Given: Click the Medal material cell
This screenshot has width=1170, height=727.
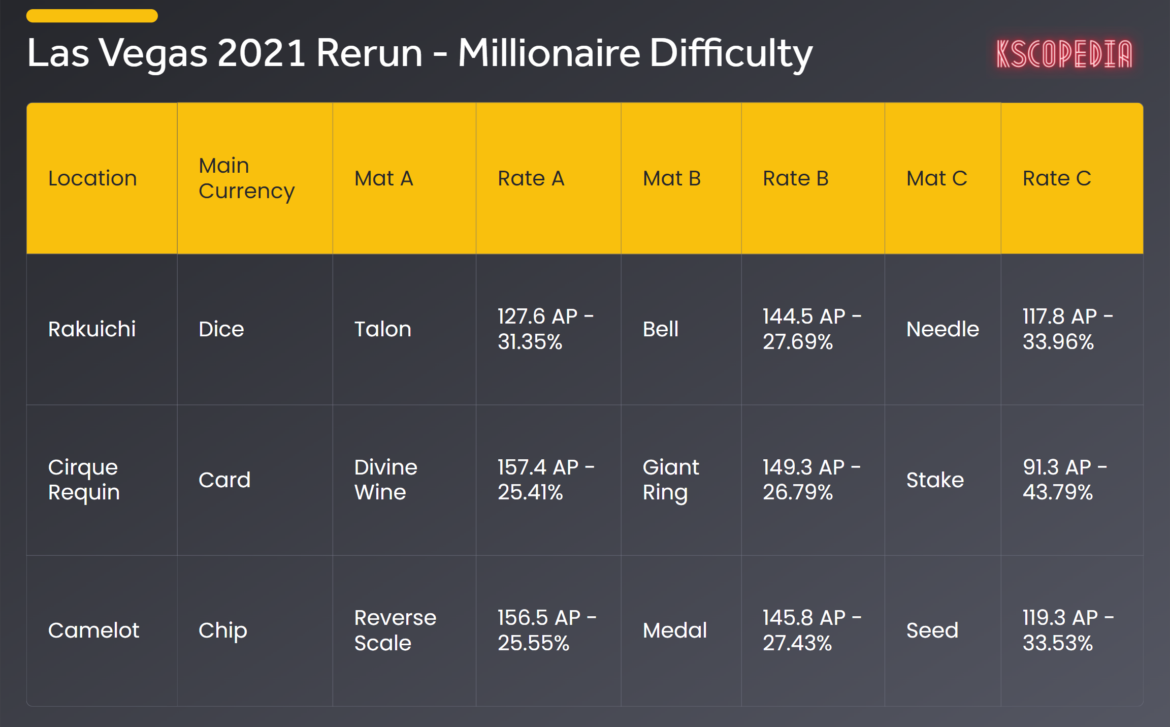Looking at the screenshot, I should pyautogui.click(x=675, y=631).
